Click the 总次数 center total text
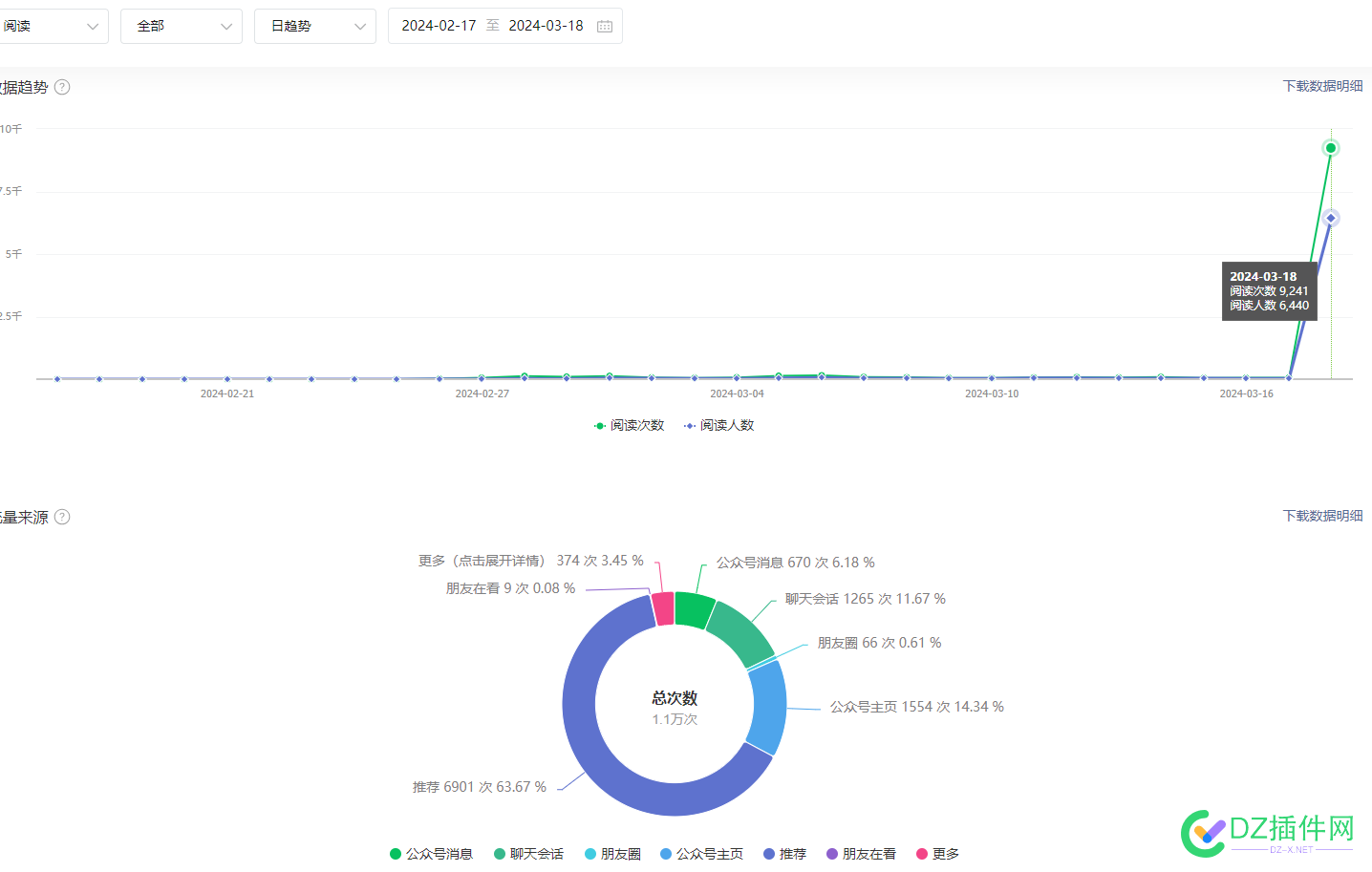 [675, 698]
